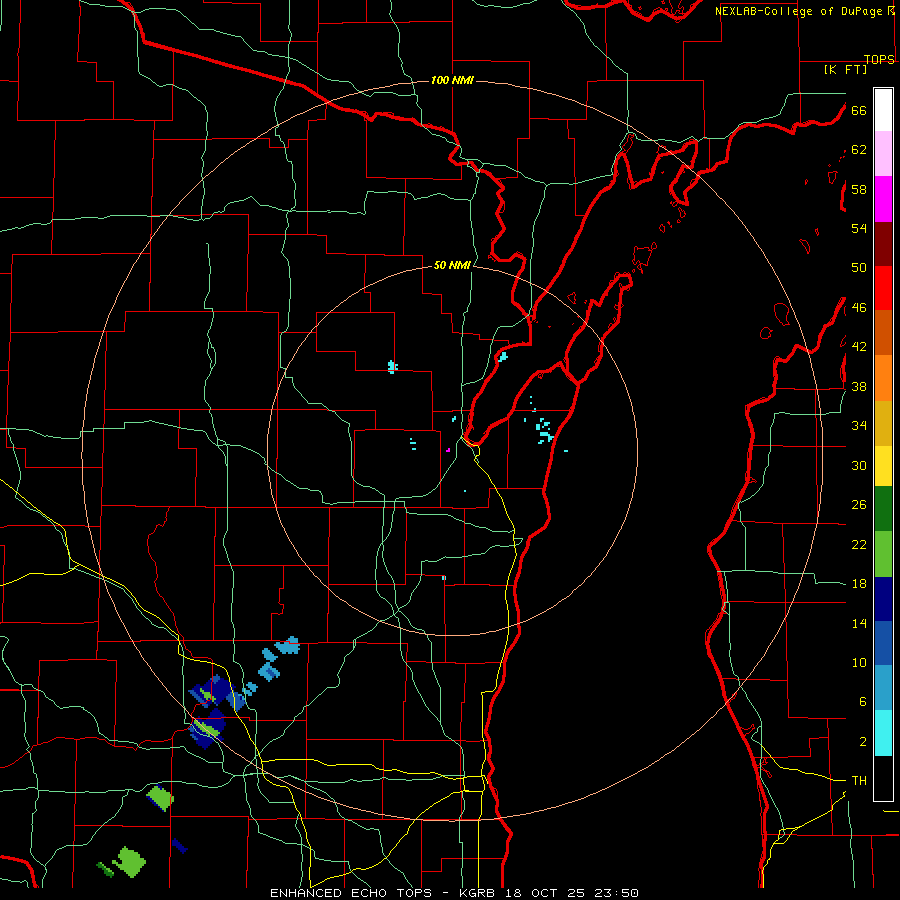Click the light pink 62 kft swatch
This screenshot has width=900, height=900.
click(883, 154)
